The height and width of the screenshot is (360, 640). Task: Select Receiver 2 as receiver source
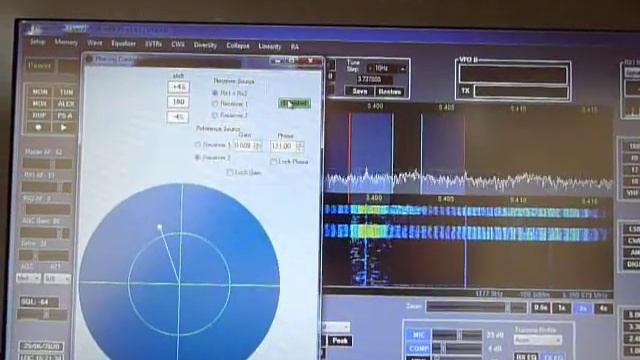coord(230,116)
